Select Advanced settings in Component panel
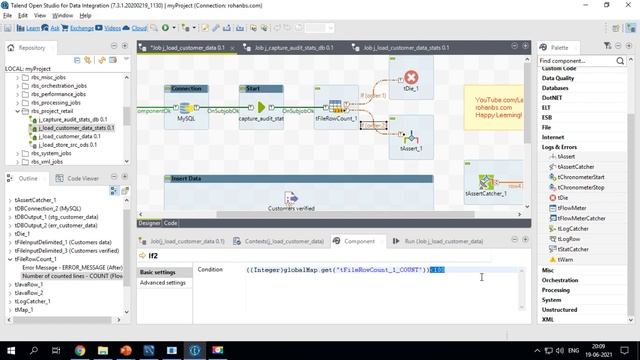 pyautogui.click(x=162, y=282)
